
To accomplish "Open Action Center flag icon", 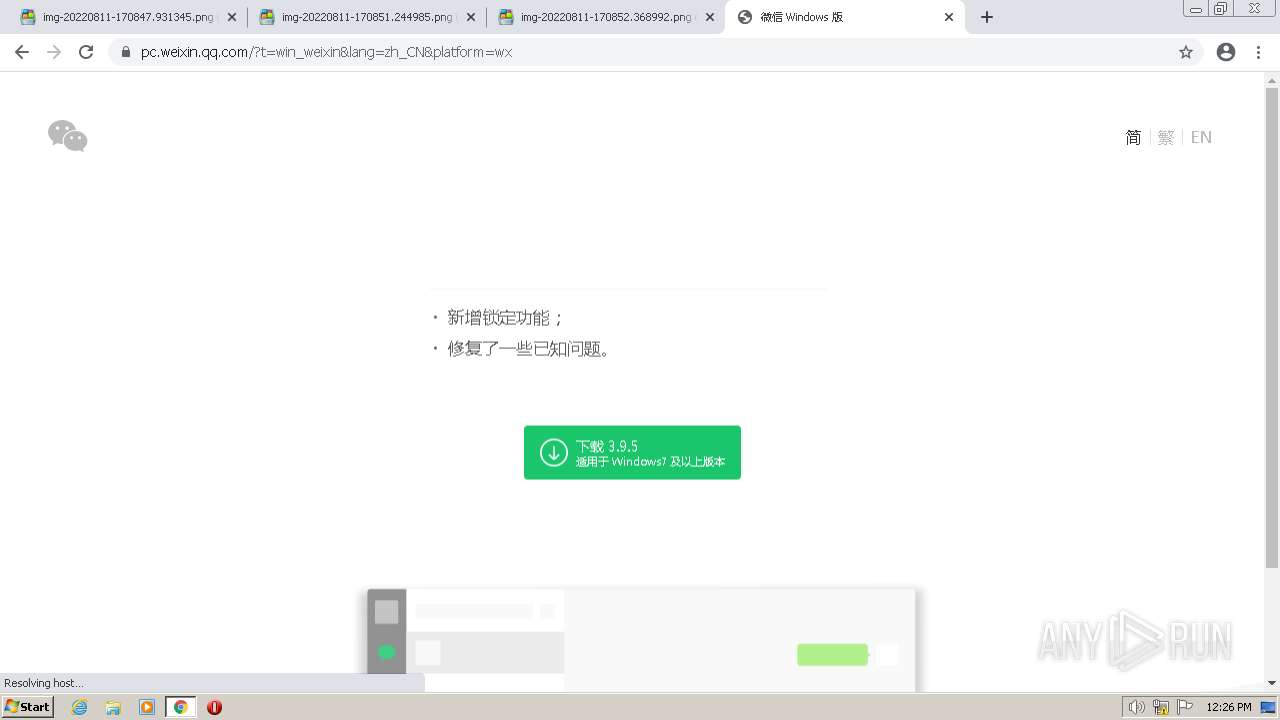I will [1185, 707].
